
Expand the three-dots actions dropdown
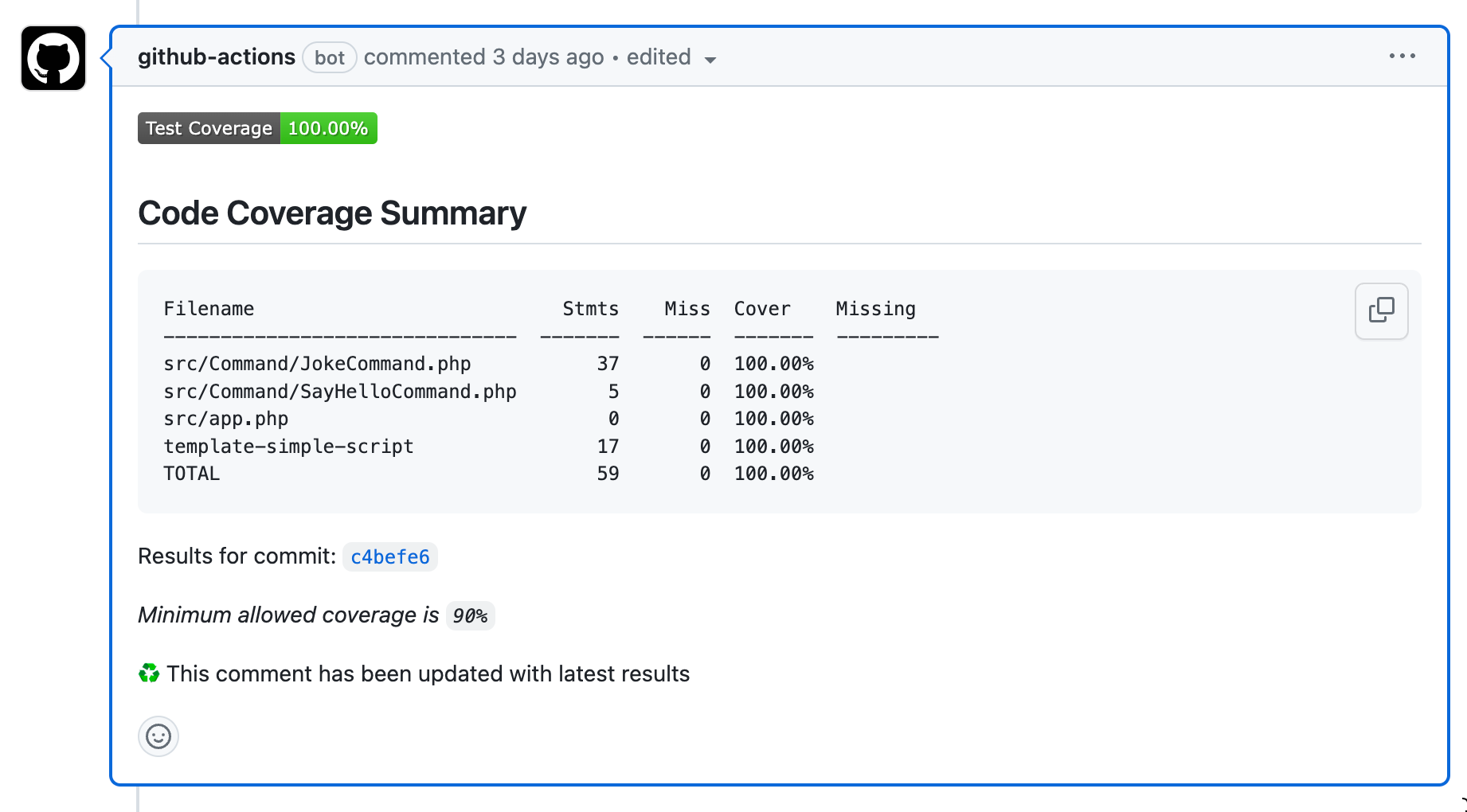point(1402,56)
